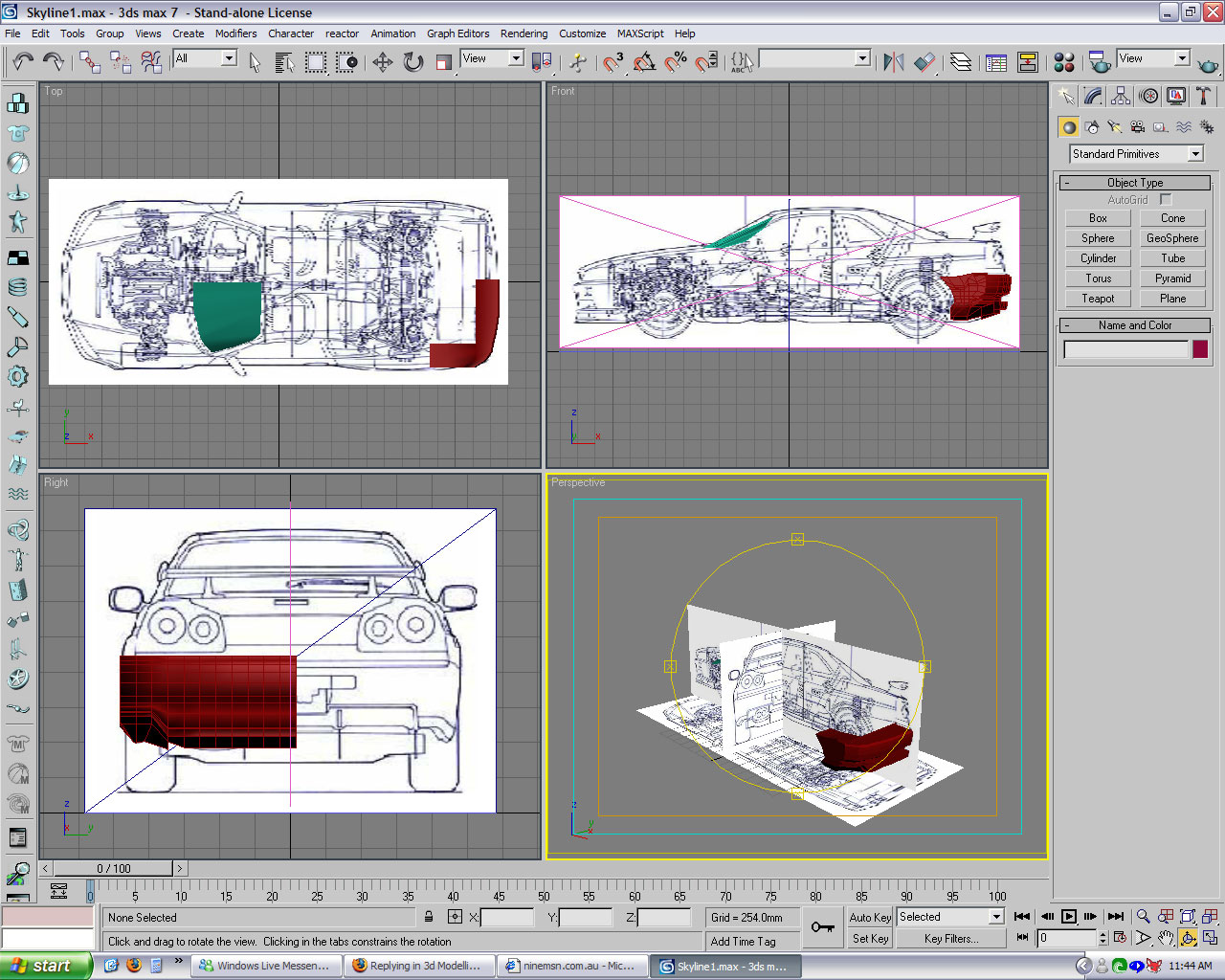This screenshot has width=1225, height=980.
Task: Click the Redo arrow in the main toolbar
Action: tap(54, 62)
